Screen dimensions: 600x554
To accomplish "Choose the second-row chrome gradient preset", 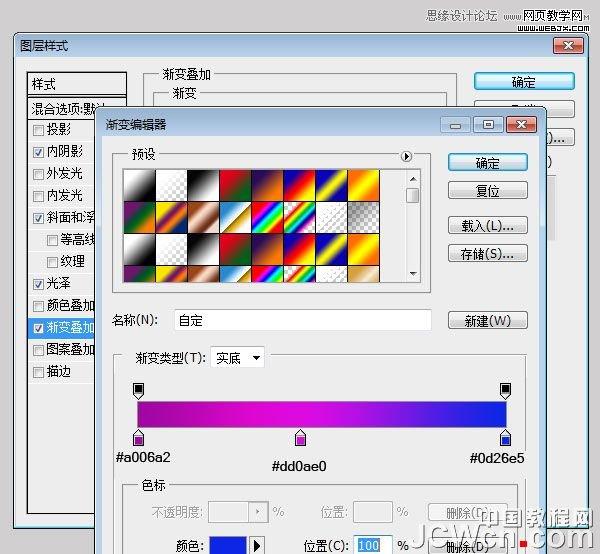I will pos(235,217).
